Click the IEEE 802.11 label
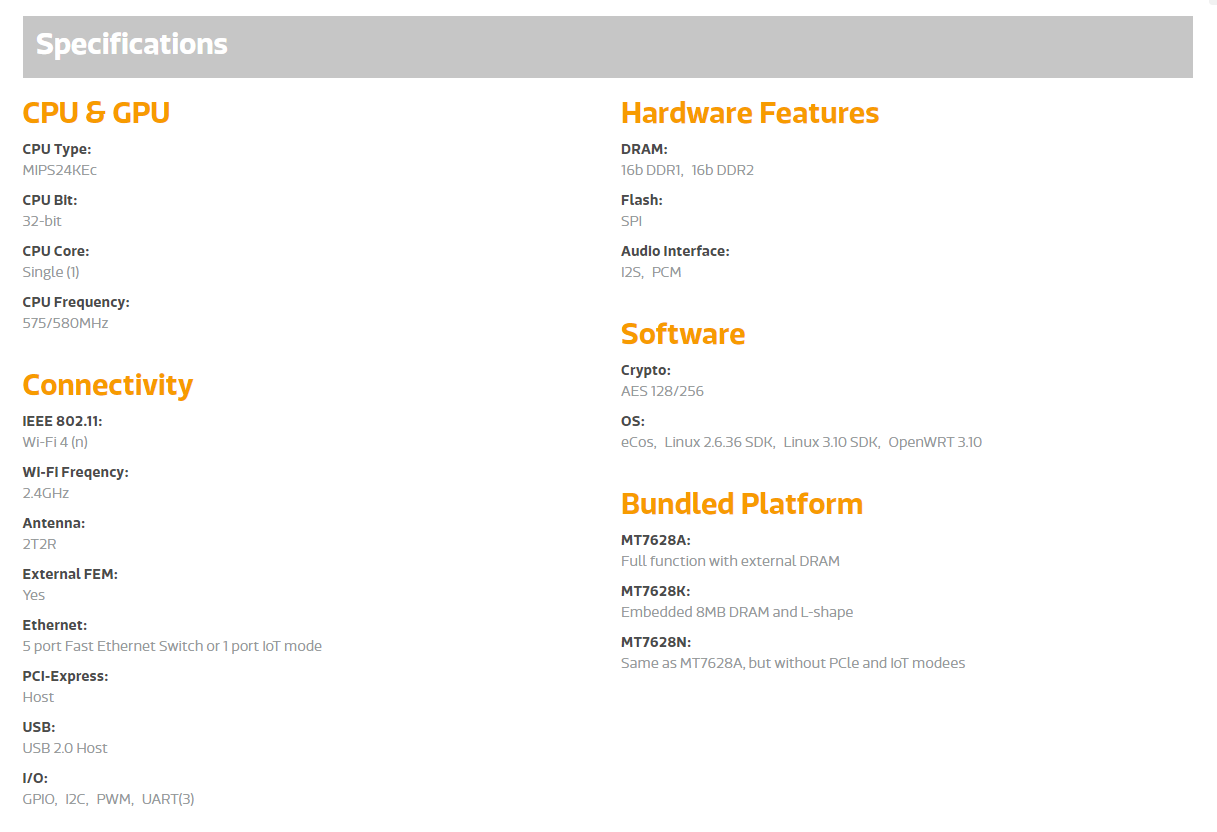 [62, 421]
